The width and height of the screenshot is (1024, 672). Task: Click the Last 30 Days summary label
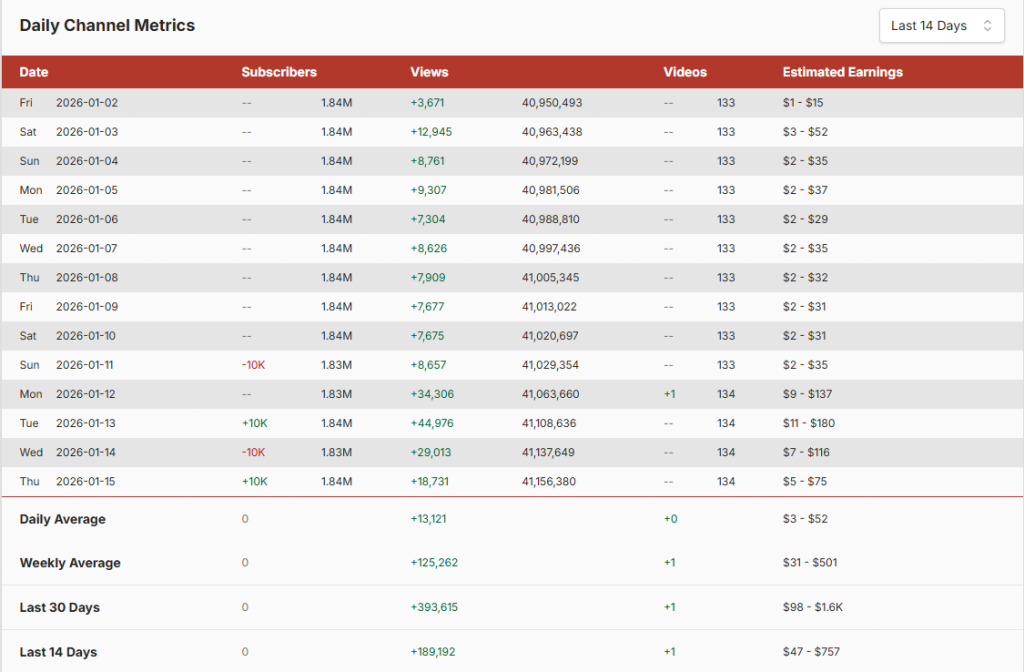60,607
